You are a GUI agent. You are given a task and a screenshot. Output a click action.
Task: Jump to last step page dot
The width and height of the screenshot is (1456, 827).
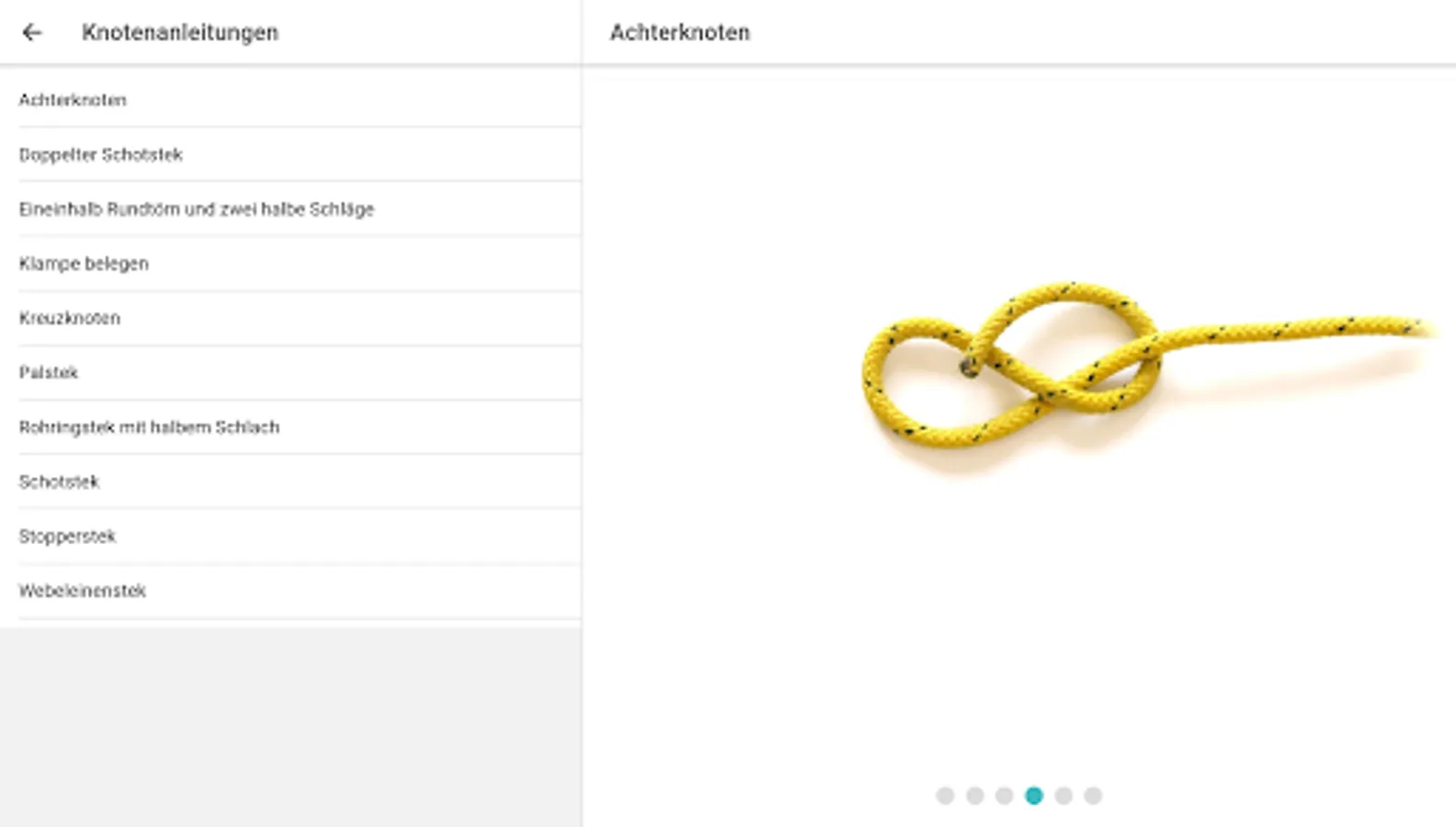[1093, 796]
